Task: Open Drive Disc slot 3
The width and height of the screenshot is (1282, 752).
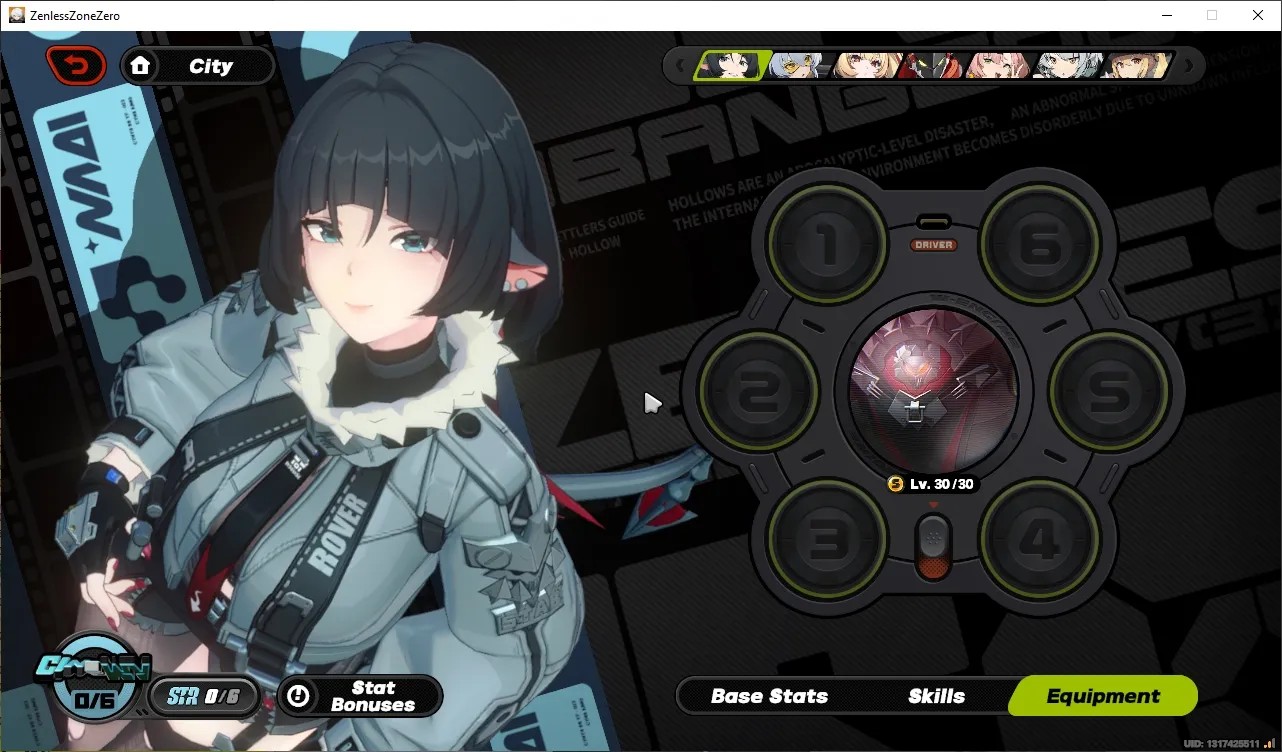Action: (827, 538)
